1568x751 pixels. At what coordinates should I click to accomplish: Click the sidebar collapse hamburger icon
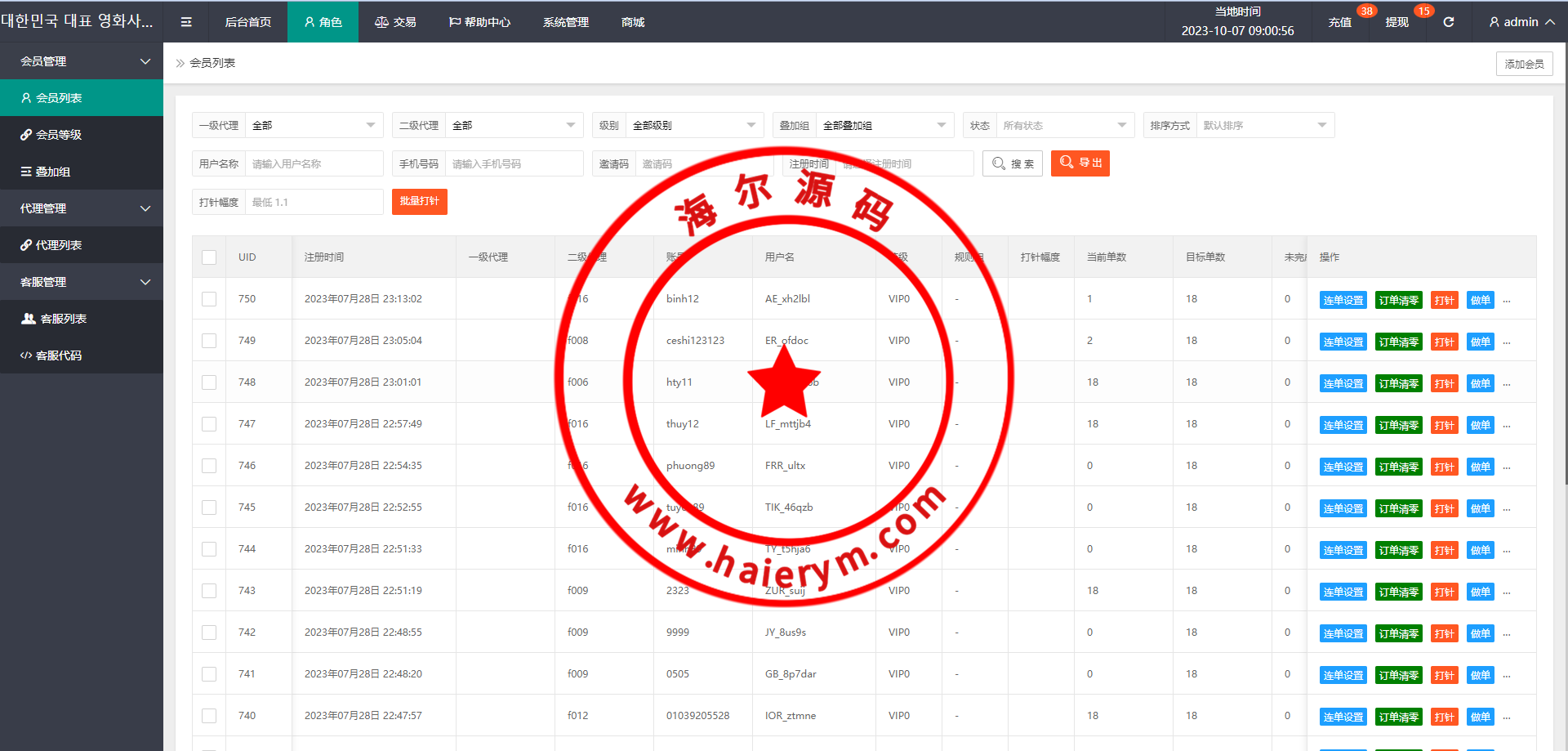tap(186, 22)
